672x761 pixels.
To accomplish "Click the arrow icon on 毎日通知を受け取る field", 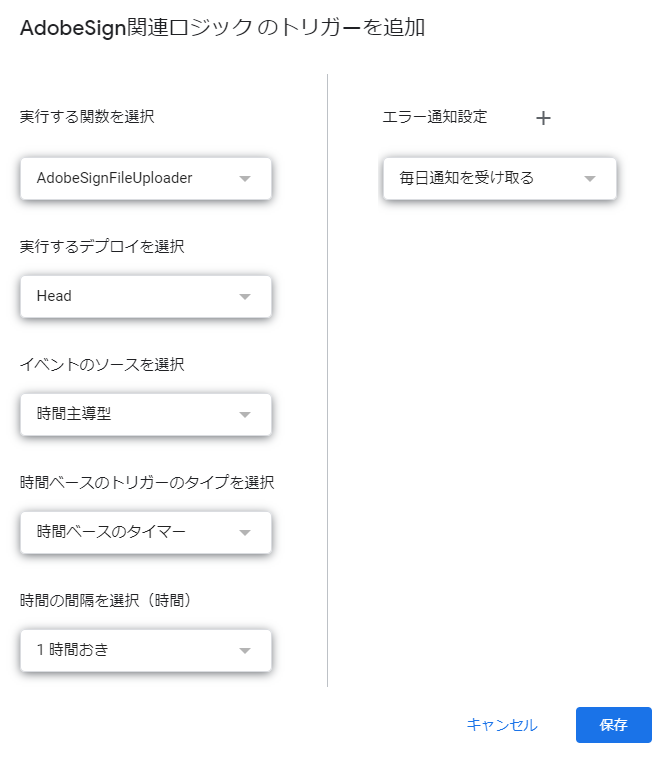I will coord(590,179).
